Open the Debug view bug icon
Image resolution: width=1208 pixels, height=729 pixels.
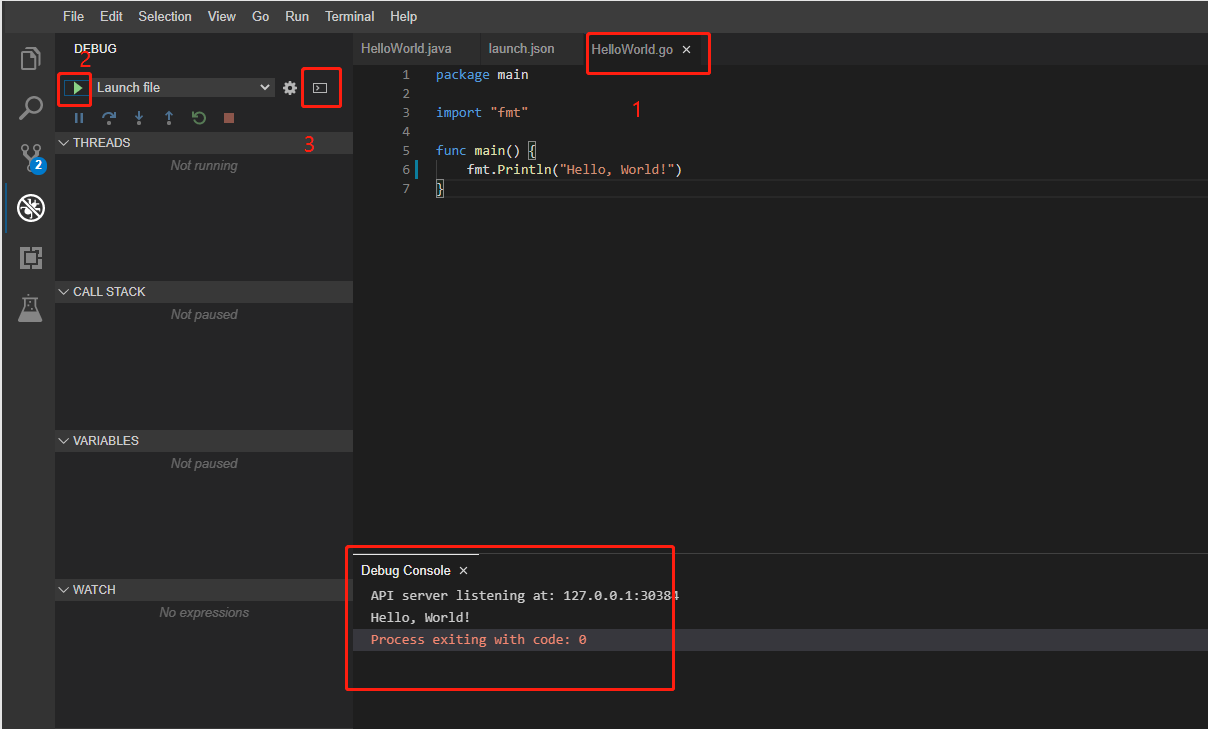31,208
